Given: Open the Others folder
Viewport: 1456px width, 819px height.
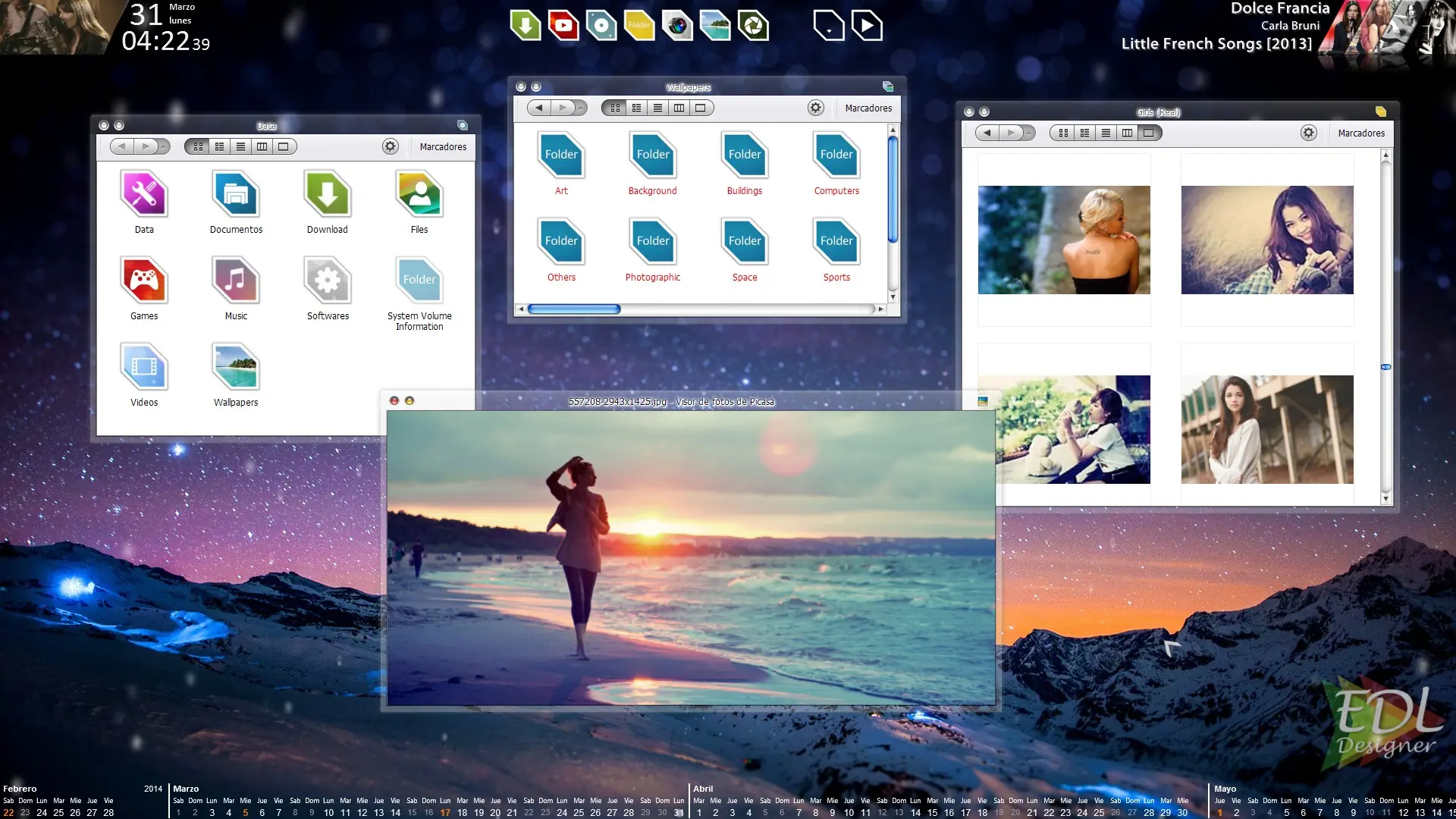Looking at the screenshot, I should (561, 242).
